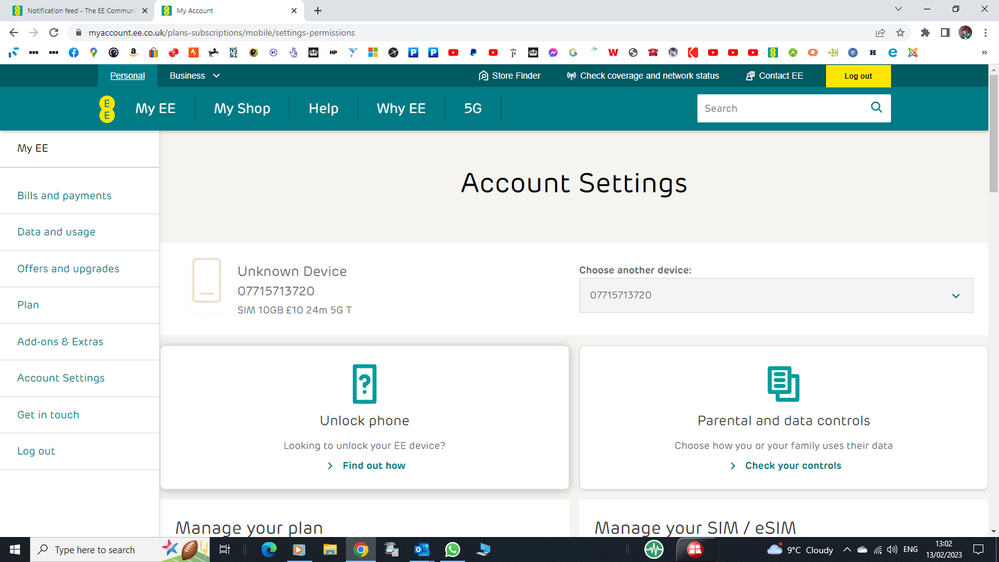The height and width of the screenshot is (562, 999).
Task: Open a new browser tab
Action: coord(317,11)
